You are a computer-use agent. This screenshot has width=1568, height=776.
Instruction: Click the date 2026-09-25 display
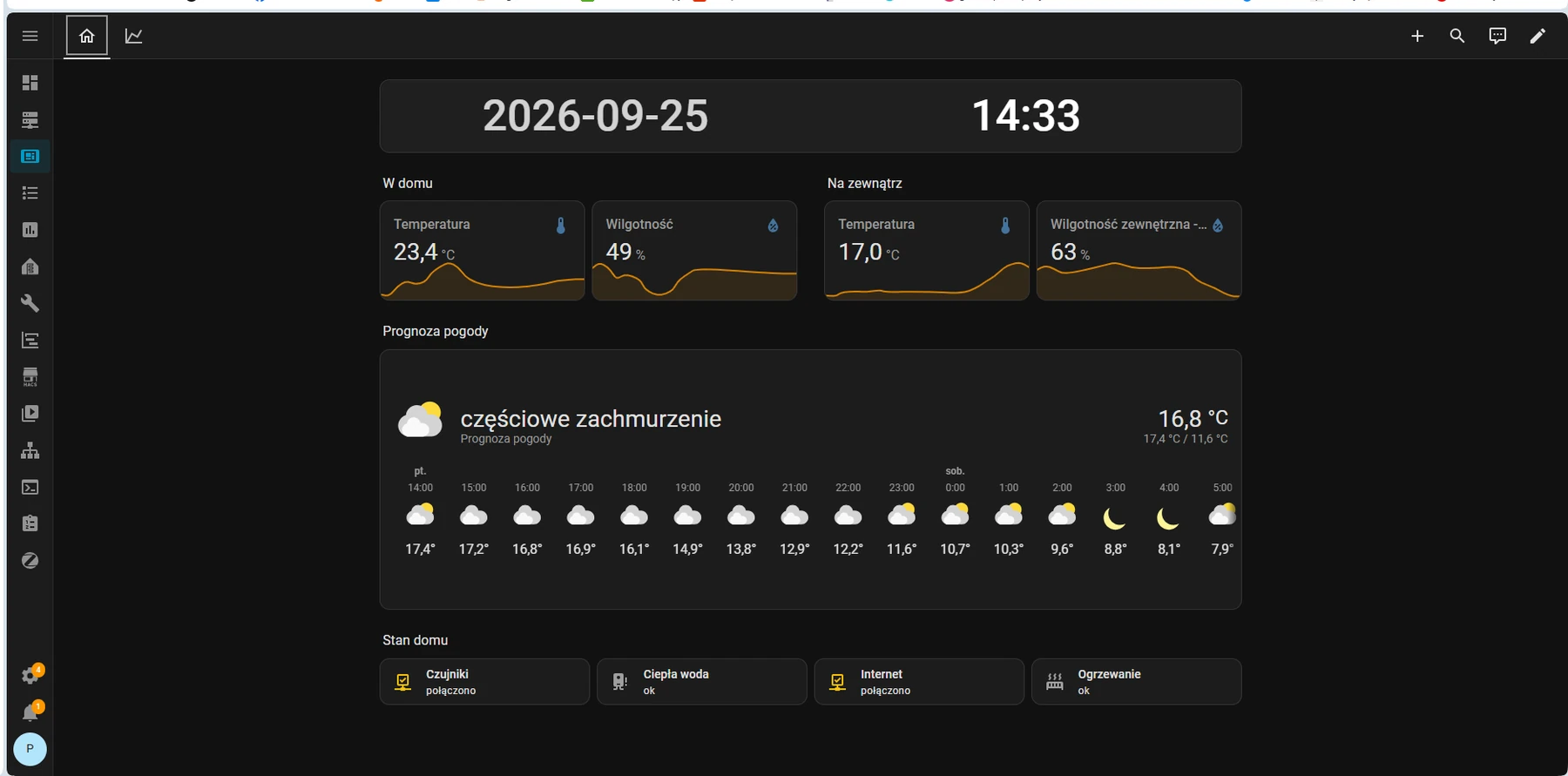click(596, 116)
